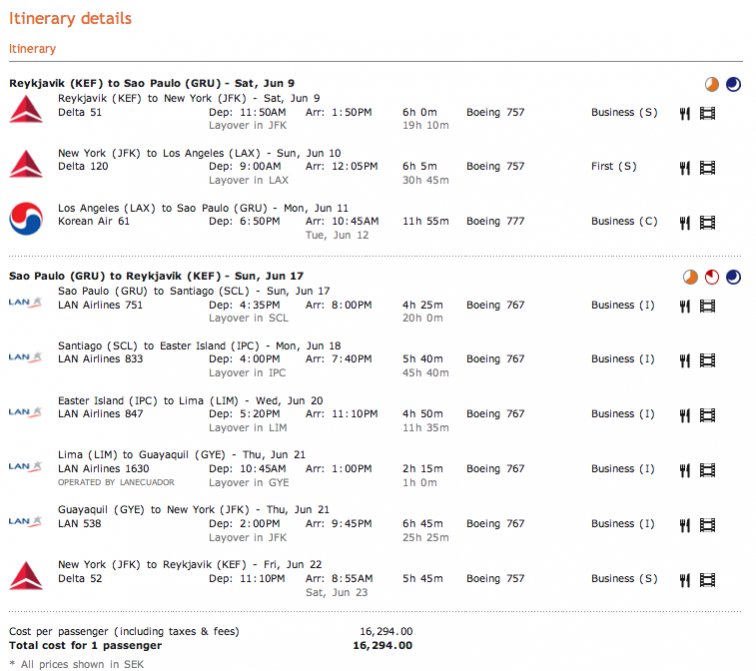Click the red clock icon on the Sao Paulo to Reykjavik header
This screenshot has width=756, height=671.
(x=711, y=277)
